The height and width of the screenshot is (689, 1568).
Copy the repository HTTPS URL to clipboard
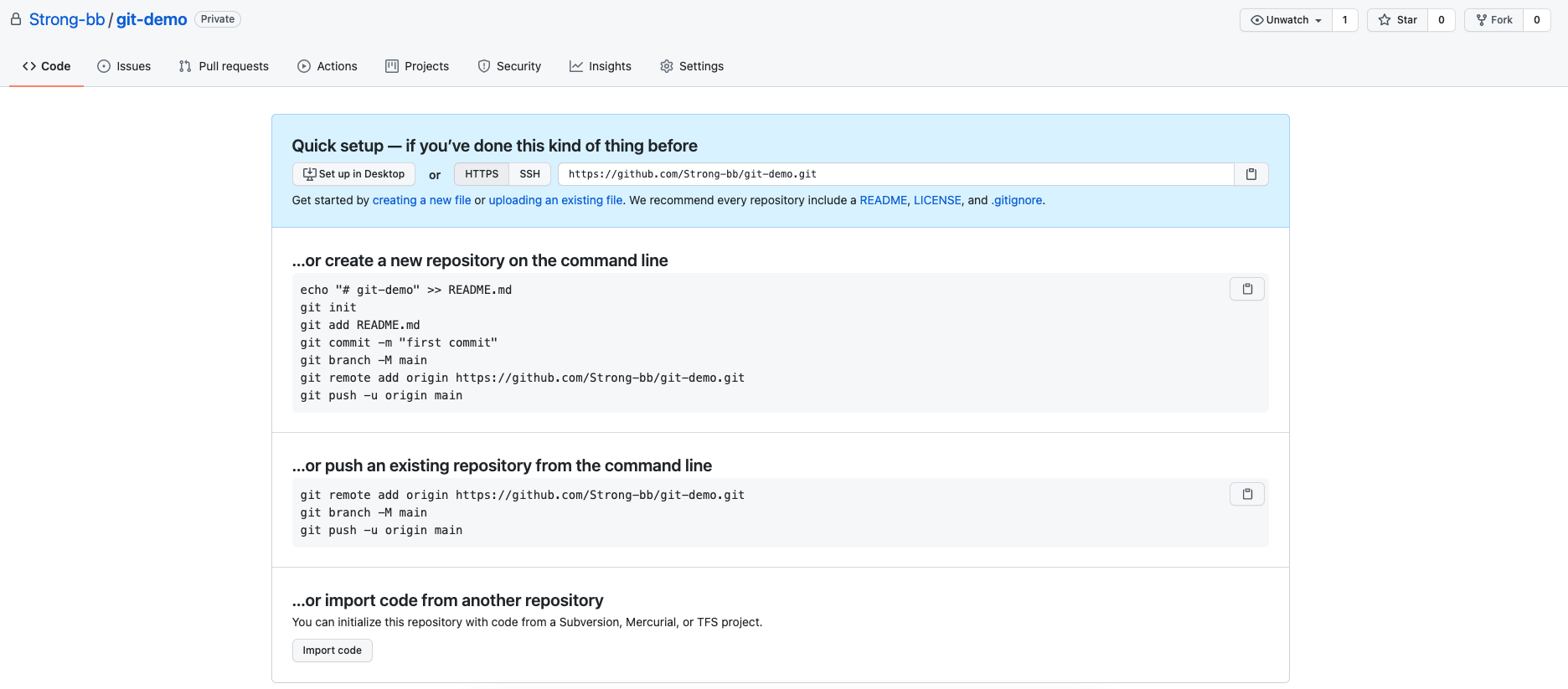click(1251, 174)
